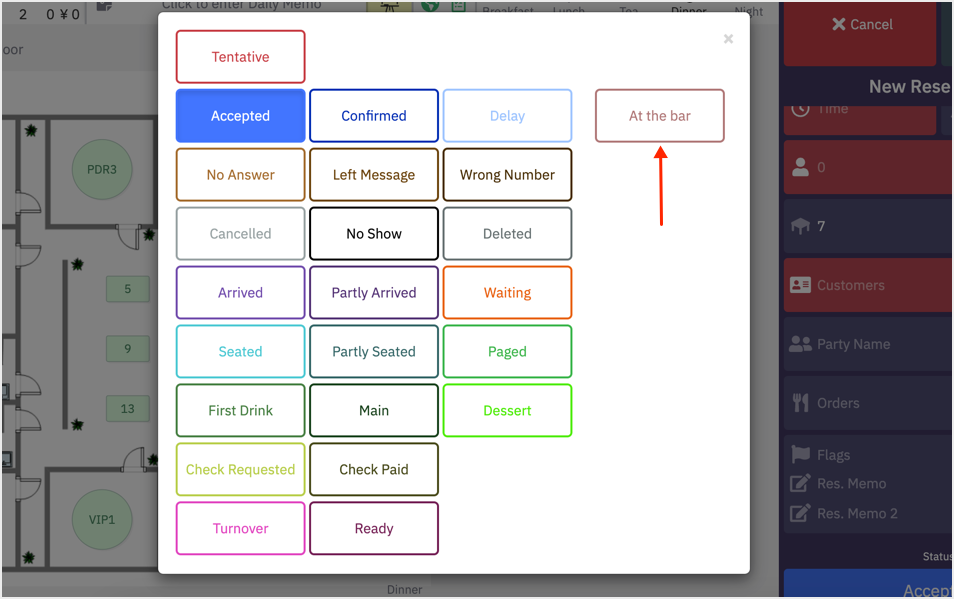This screenshot has width=954, height=599.
Task: Set status to Cancelled
Action: 240,234
